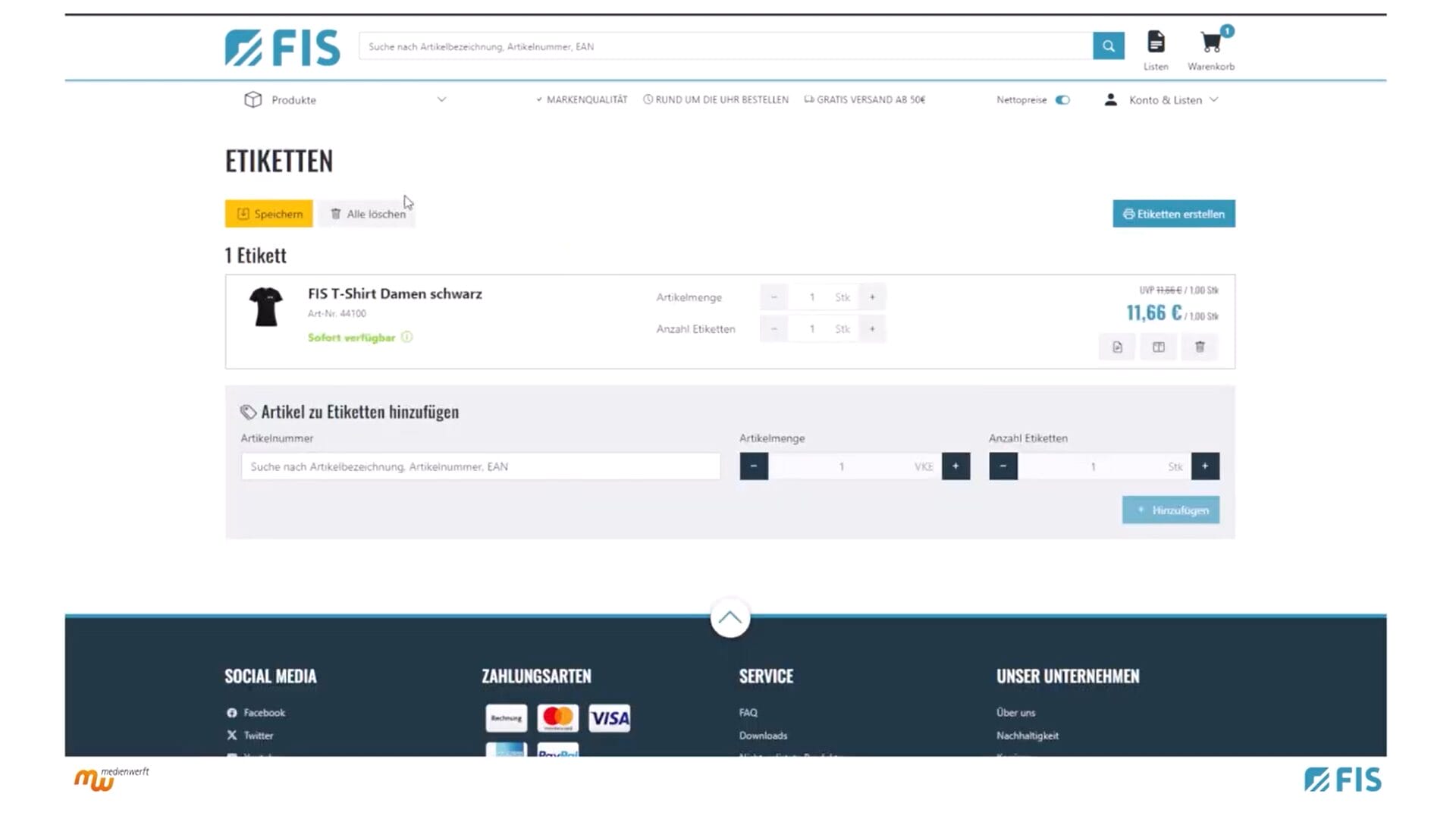
Task: Increase Anzahl Etiketten of T-Shirt row
Action: pyautogui.click(x=872, y=329)
